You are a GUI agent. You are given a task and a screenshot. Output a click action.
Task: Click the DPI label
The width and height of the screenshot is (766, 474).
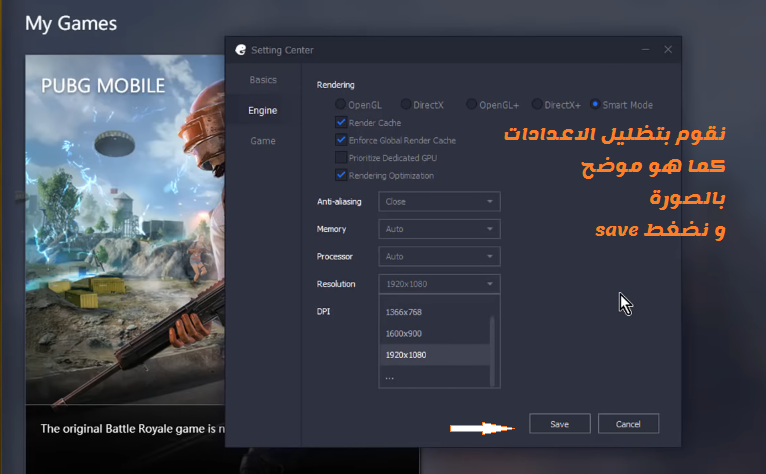(323, 311)
